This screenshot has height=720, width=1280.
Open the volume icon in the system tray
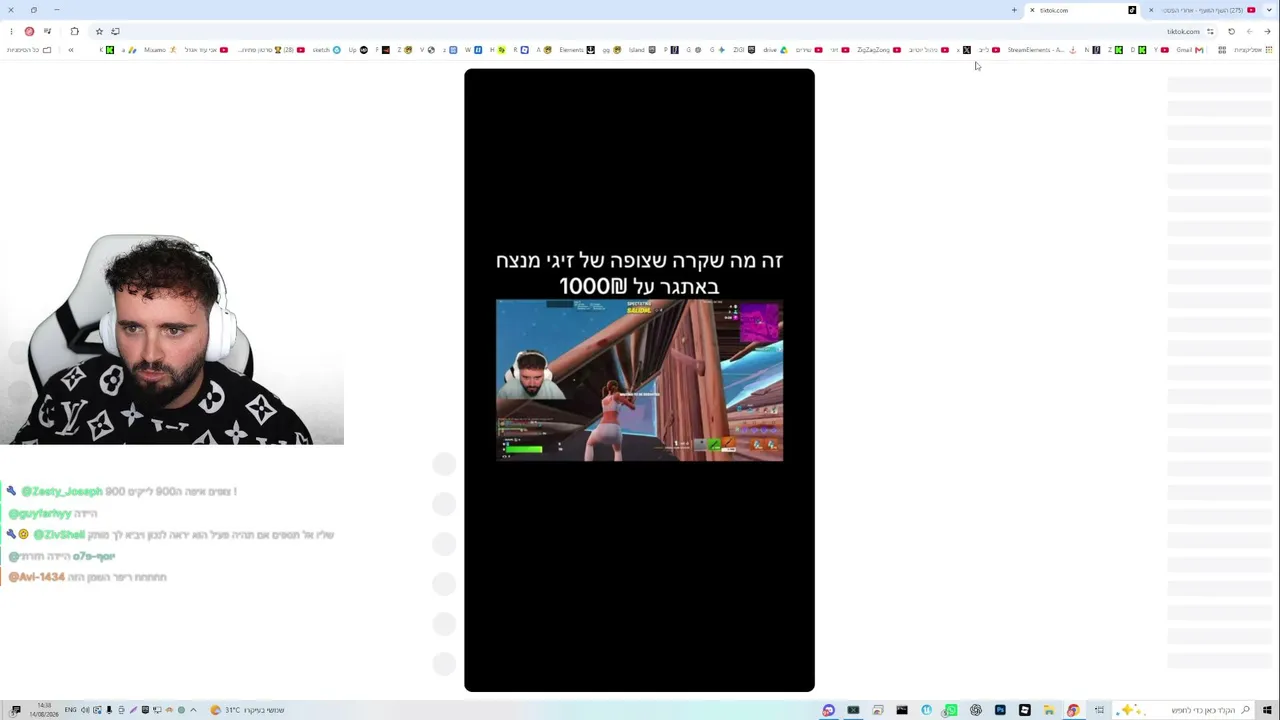(x=85, y=710)
